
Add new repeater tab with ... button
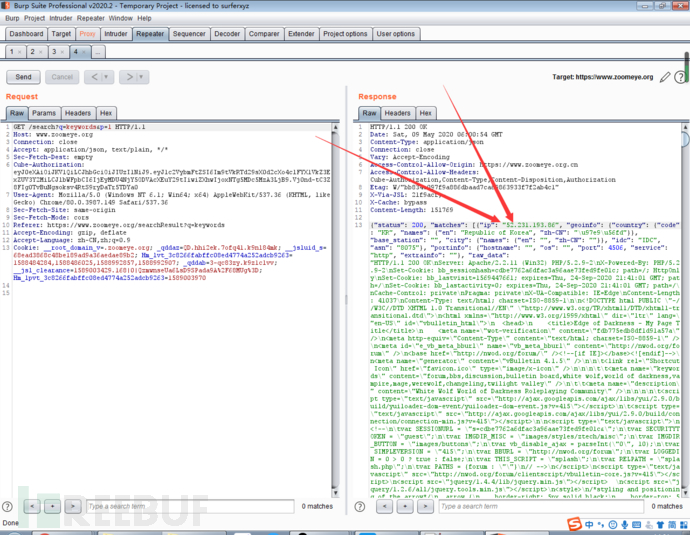coord(98,52)
